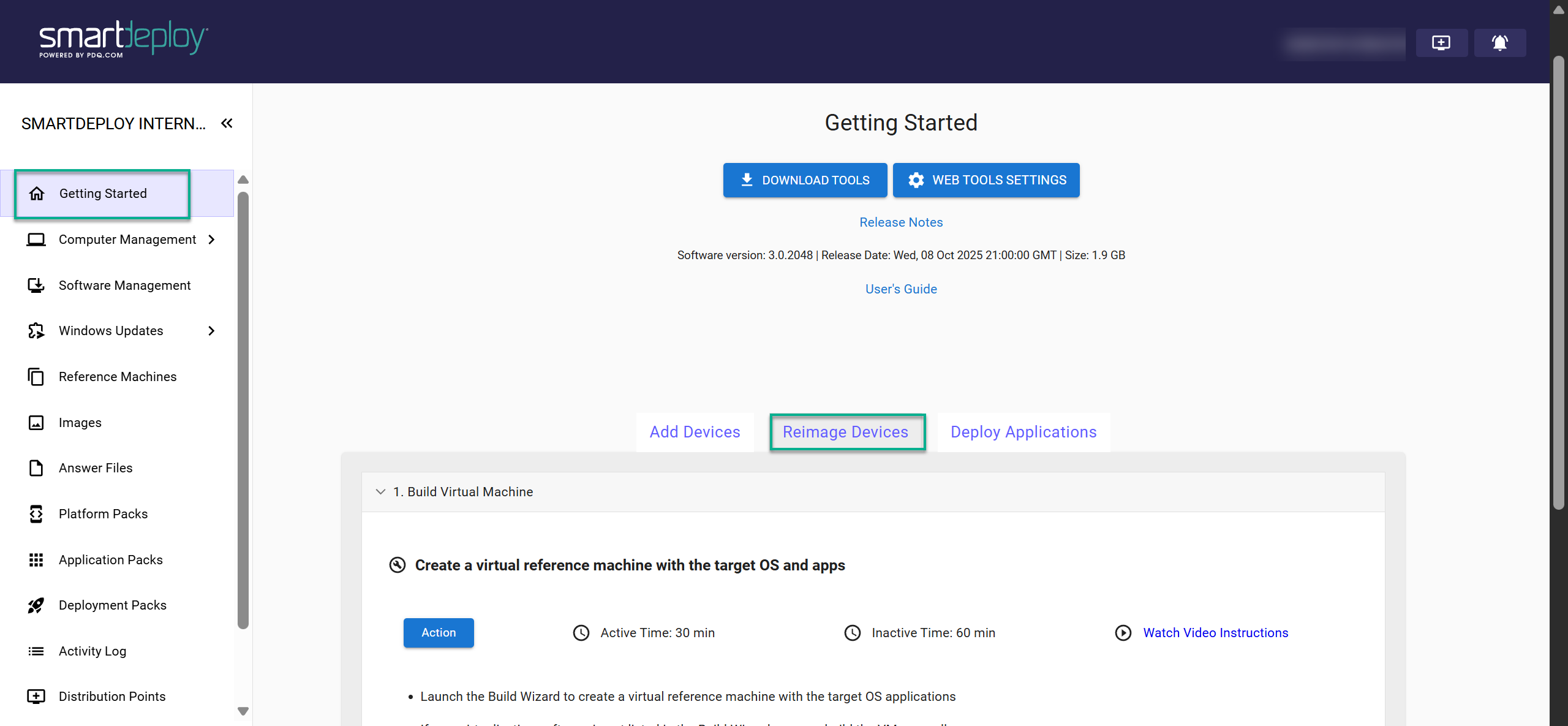Click the add display icon in header
Image resolution: width=1568 pixels, height=726 pixels.
point(1441,43)
